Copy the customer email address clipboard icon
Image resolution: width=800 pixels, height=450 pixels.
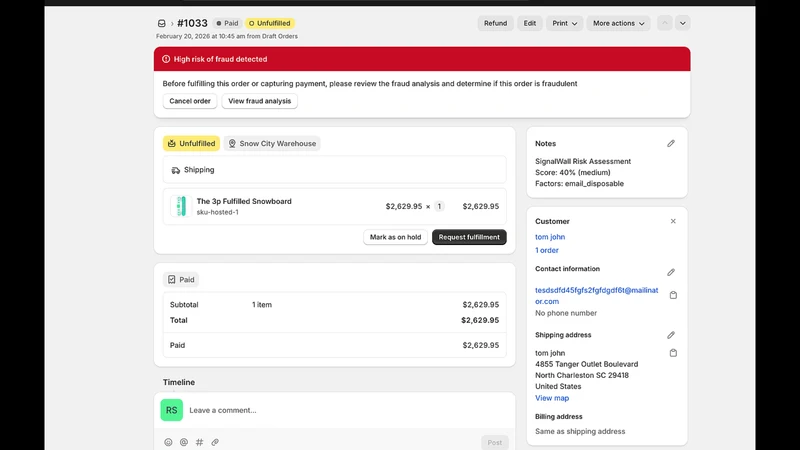coord(673,295)
